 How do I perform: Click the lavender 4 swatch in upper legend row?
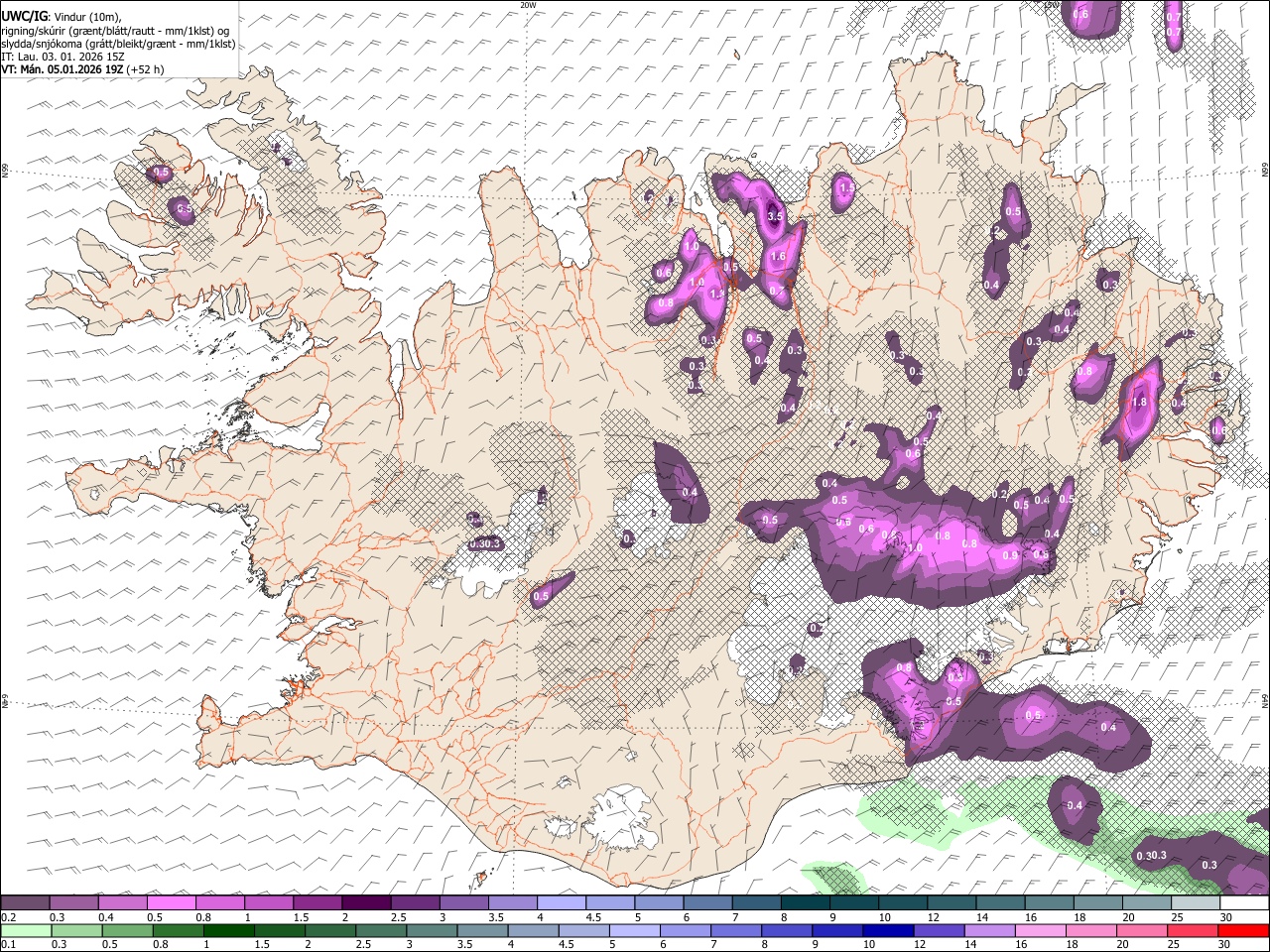(x=562, y=902)
